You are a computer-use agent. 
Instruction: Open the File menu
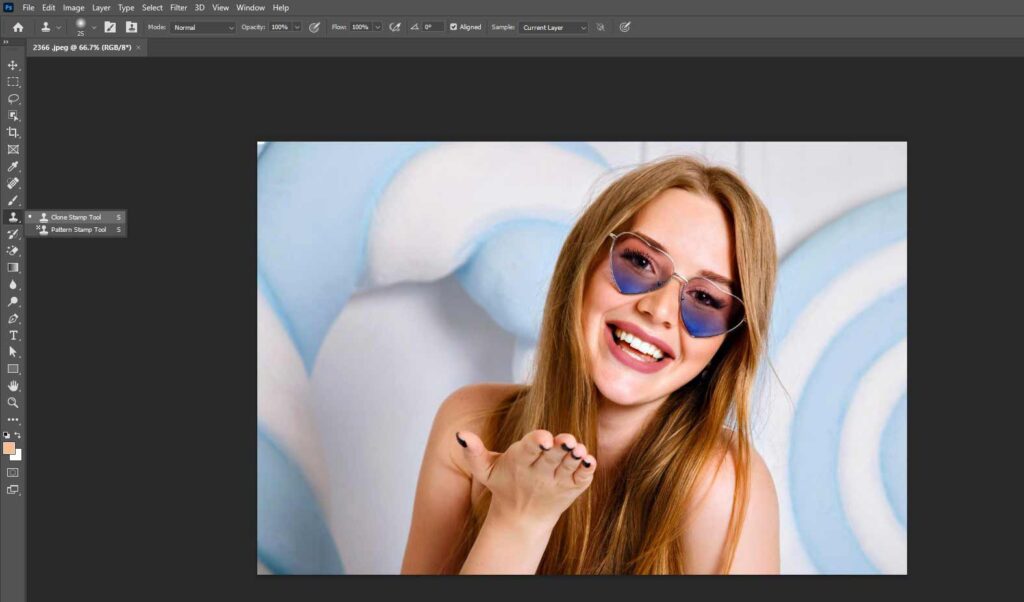pyautogui.click(x=28, y=8)
